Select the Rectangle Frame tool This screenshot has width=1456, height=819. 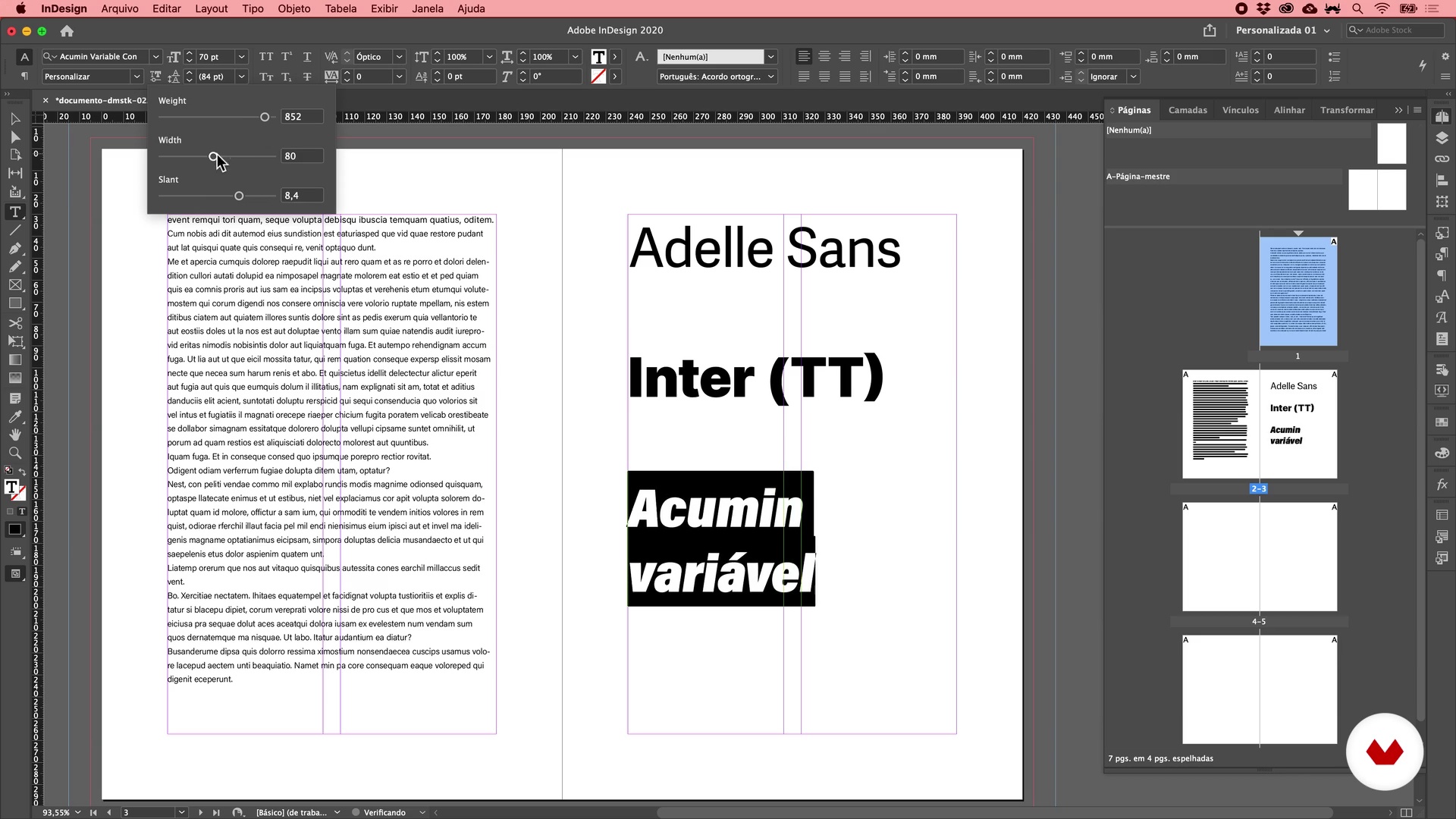(x=14, y=285)
